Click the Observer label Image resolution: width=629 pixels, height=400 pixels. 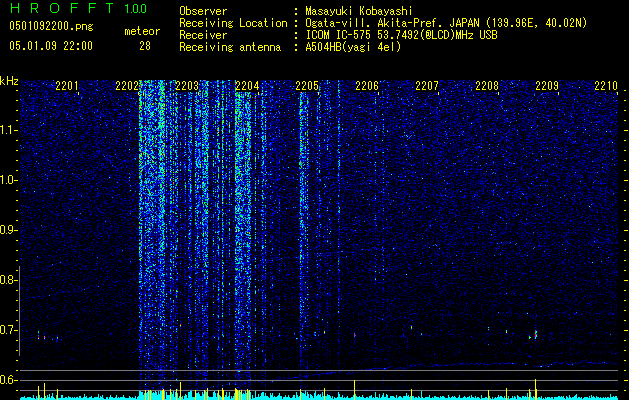(203, 11)
